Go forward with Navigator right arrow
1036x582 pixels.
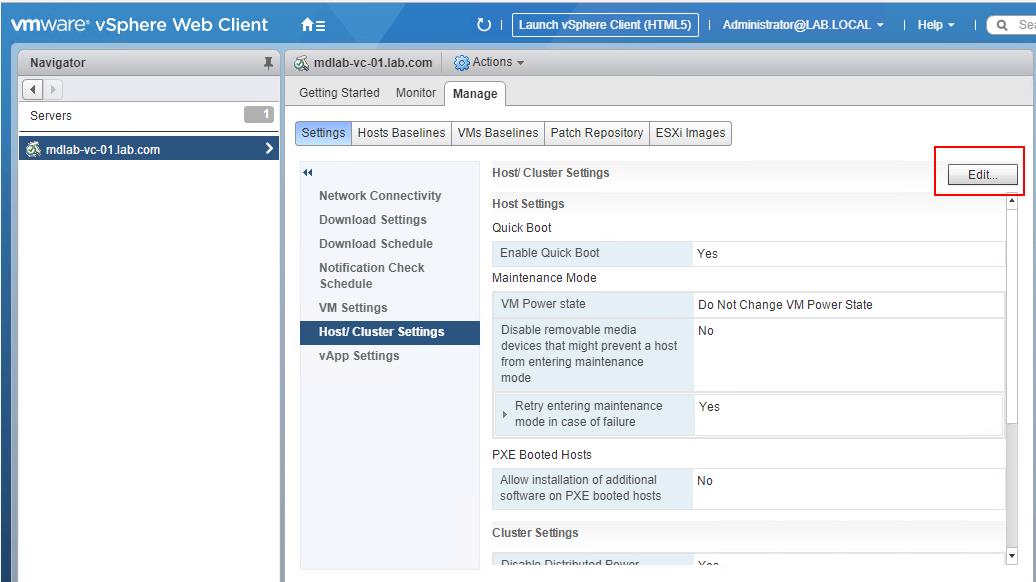point(53,89)
